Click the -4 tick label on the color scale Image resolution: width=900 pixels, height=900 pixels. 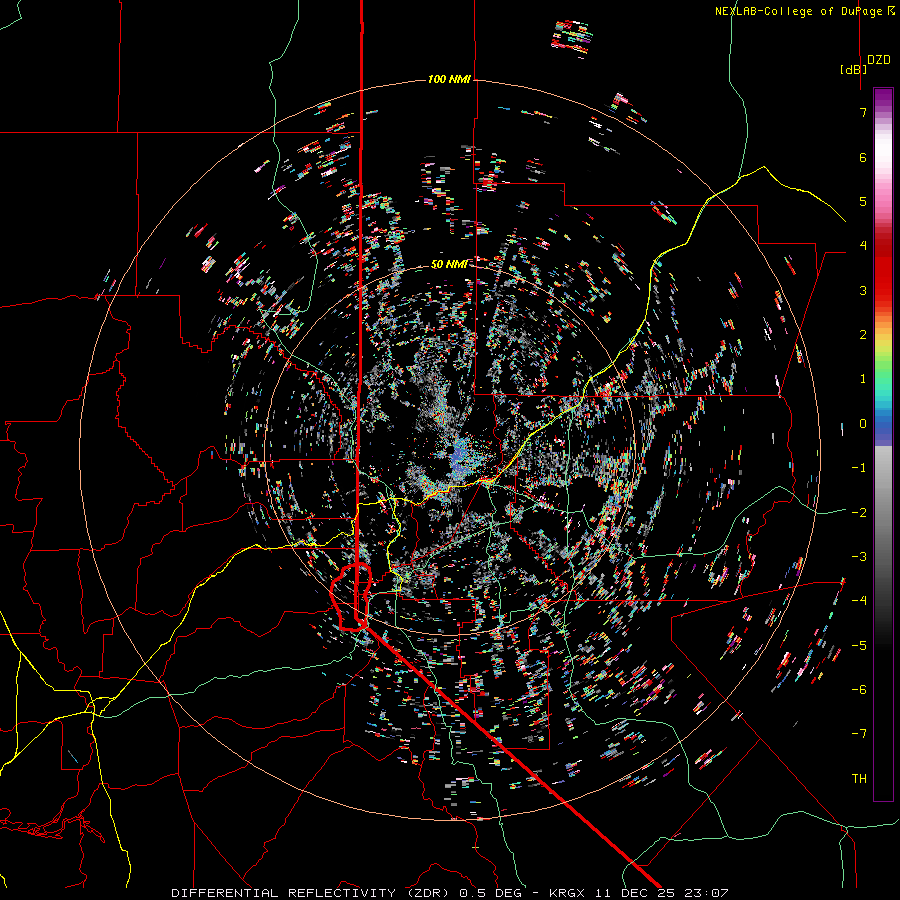tap(859, 601)
